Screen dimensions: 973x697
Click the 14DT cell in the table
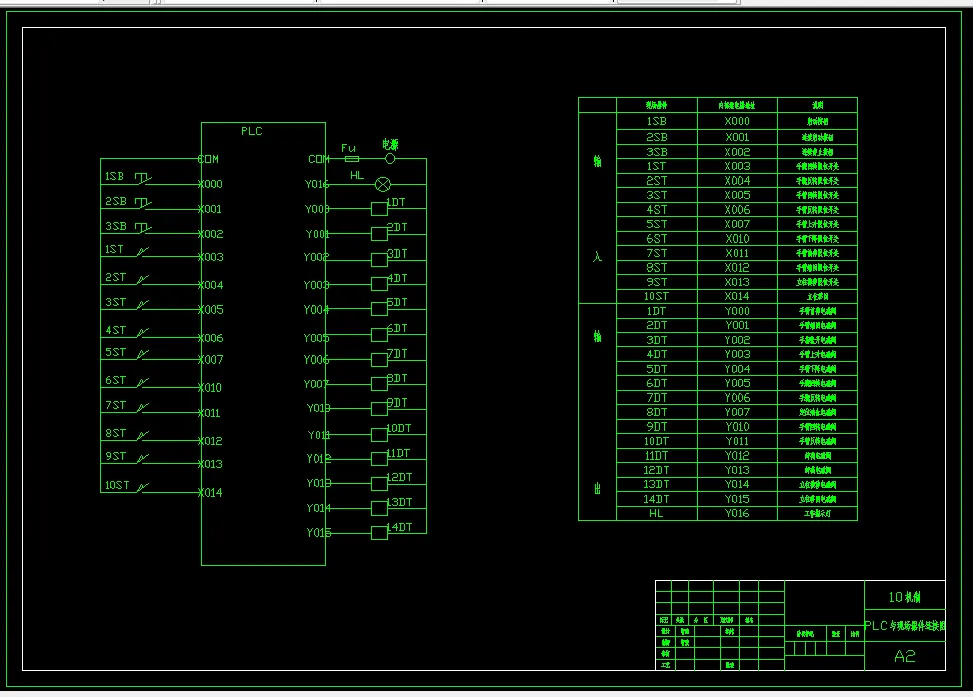657,499
